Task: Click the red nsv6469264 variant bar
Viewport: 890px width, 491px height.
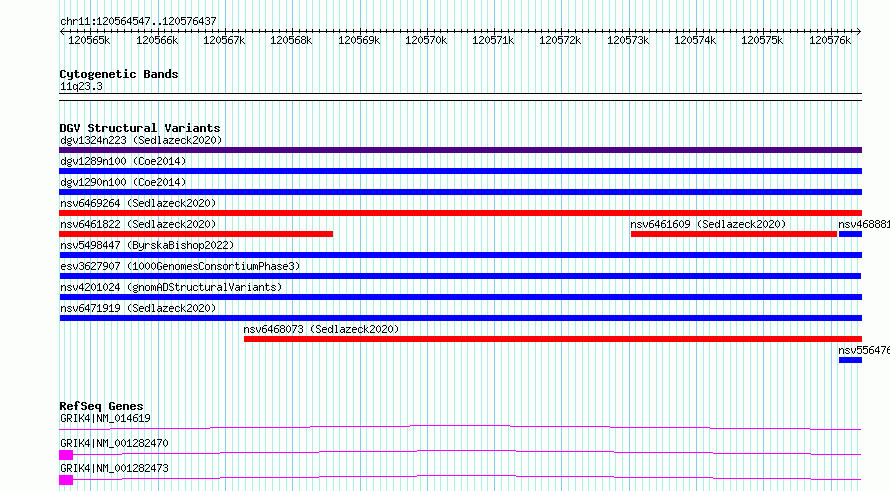Action: [460, 213]
